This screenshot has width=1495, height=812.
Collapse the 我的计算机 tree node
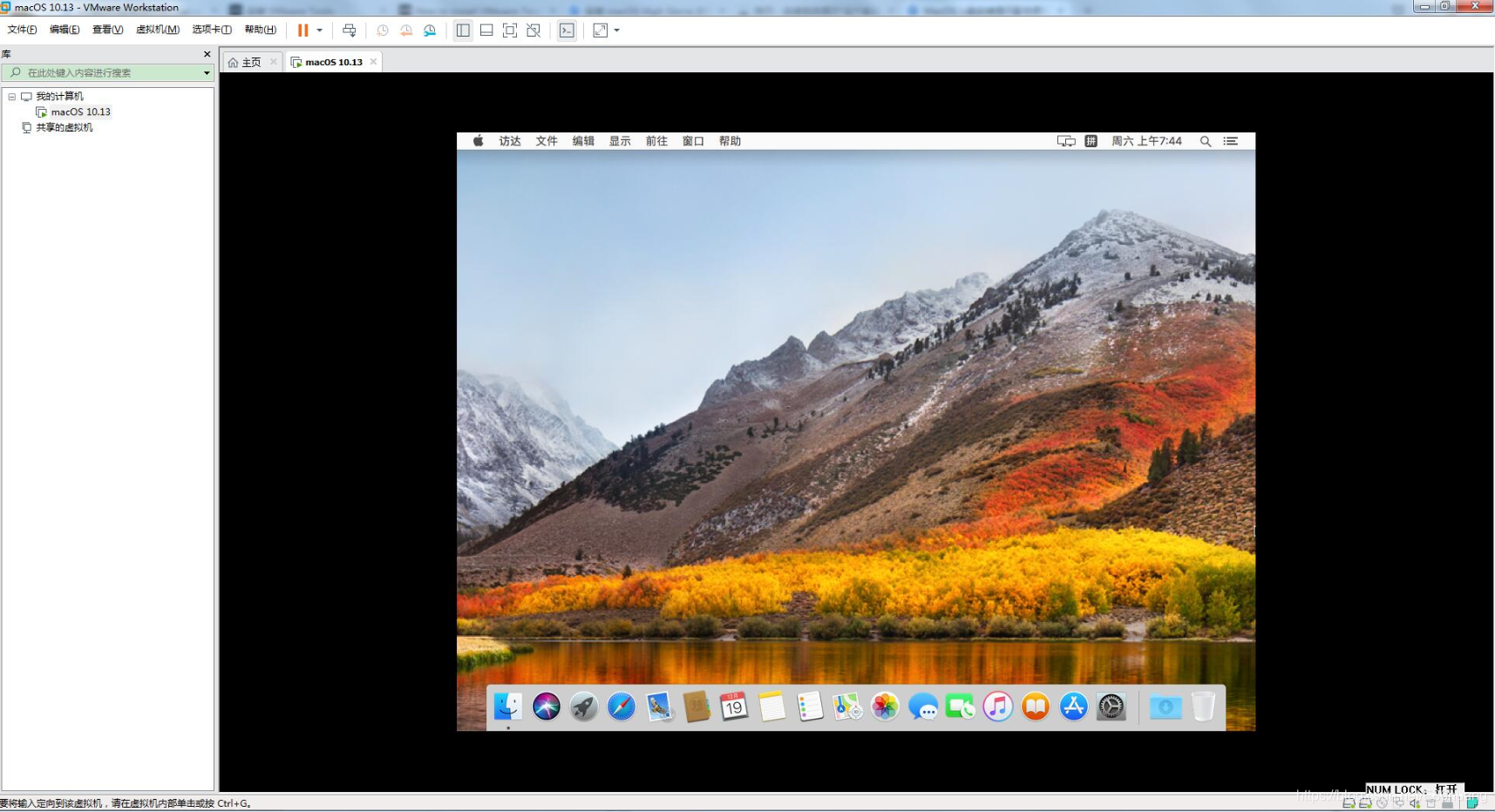pyautogui.click(x=12, y=97)
